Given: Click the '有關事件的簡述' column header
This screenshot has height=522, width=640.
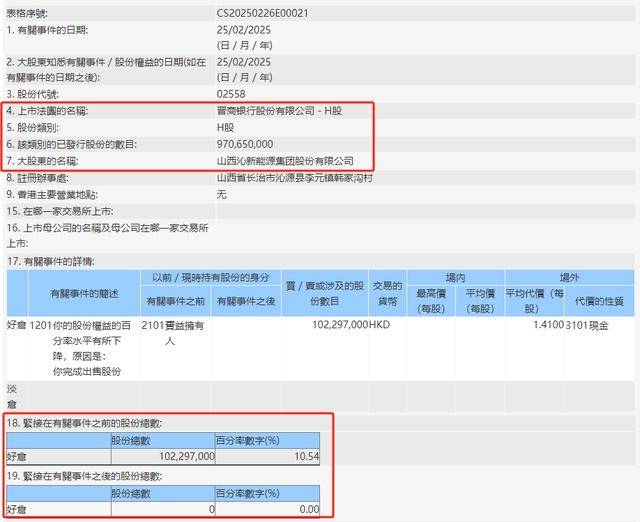Looking at the screenshot, I should point(84,293).
